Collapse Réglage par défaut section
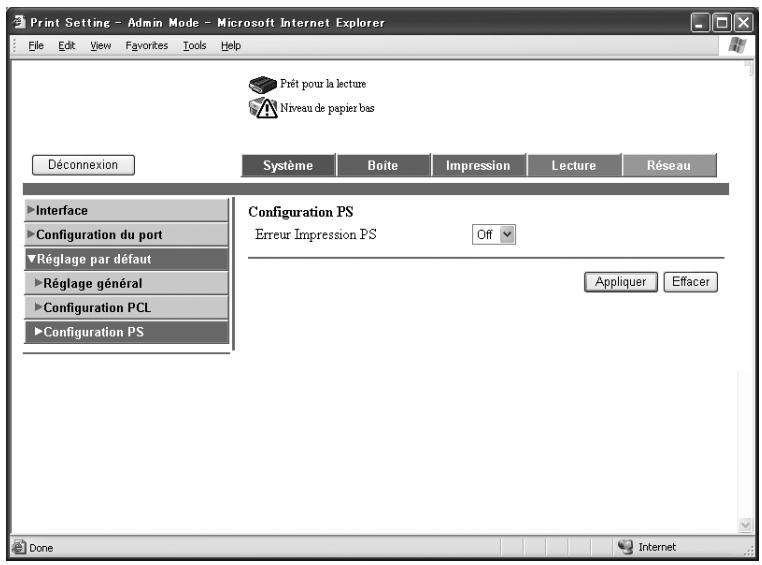 126,259
